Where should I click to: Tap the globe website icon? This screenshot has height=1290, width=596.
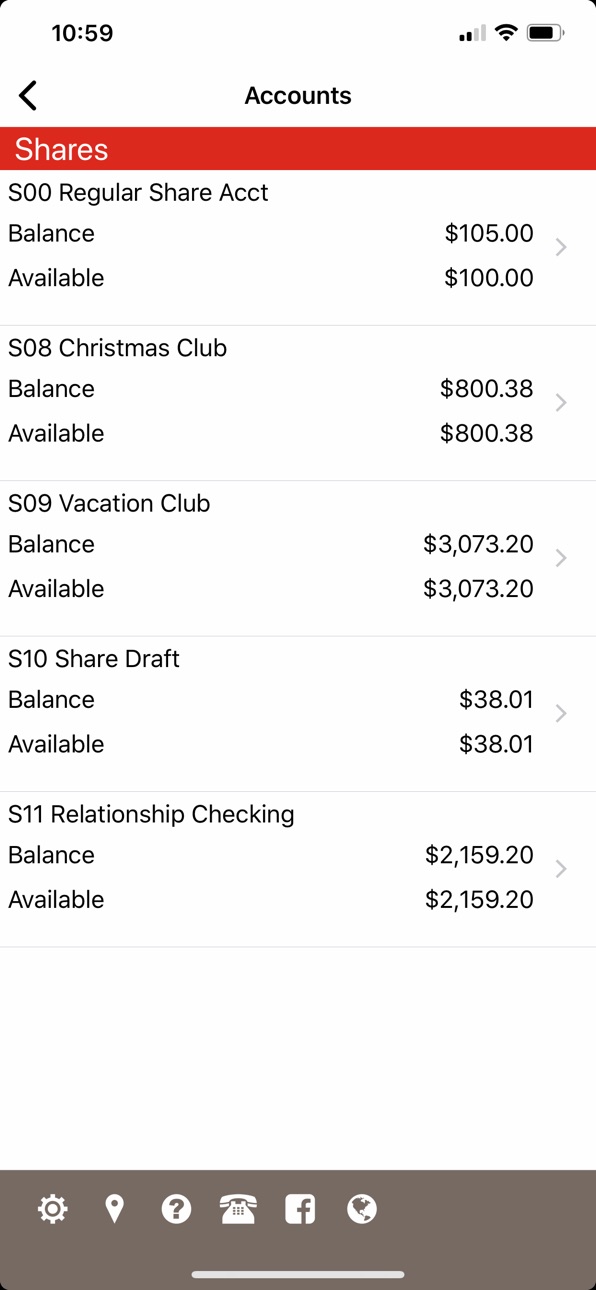(x=362, y=1209)
